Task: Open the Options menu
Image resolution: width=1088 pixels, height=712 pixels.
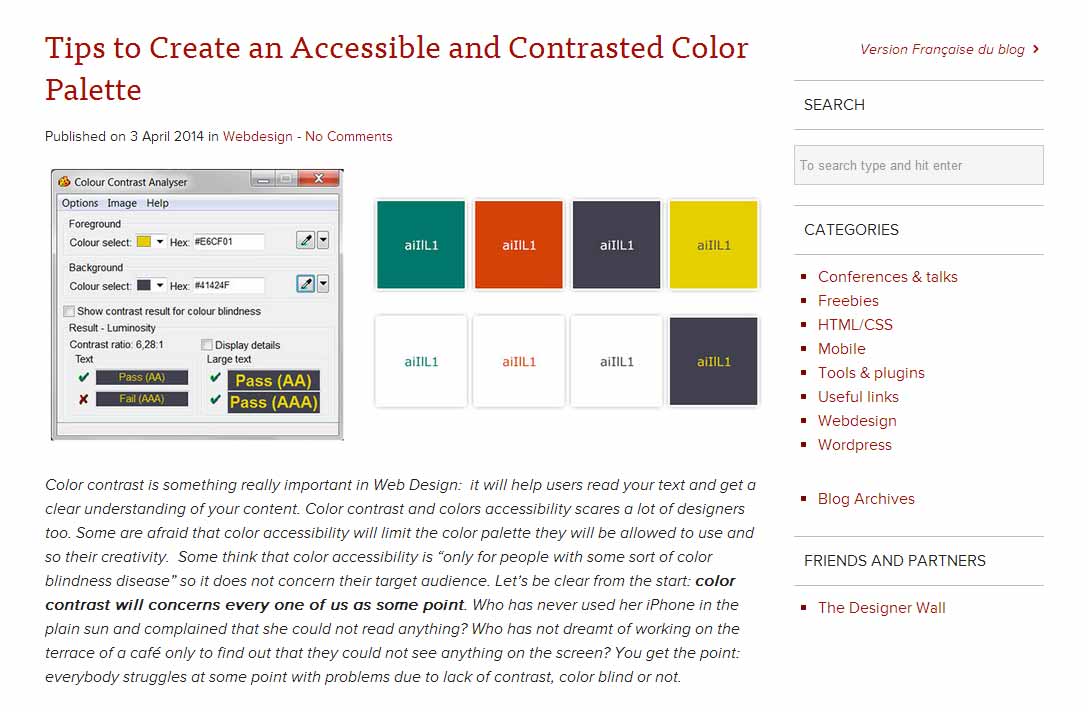Action: (x=79, y=203)
